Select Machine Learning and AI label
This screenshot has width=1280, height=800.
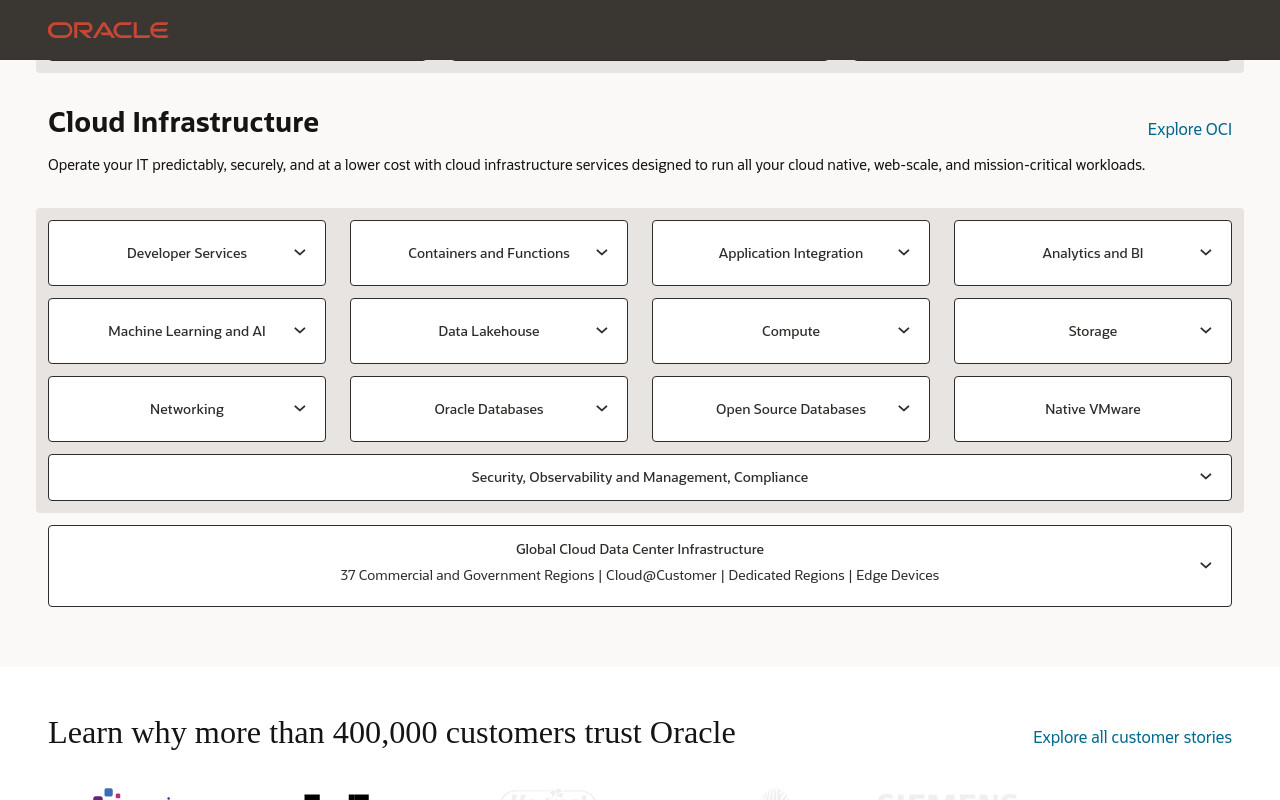pyautogui.click(x=187, y=331)
